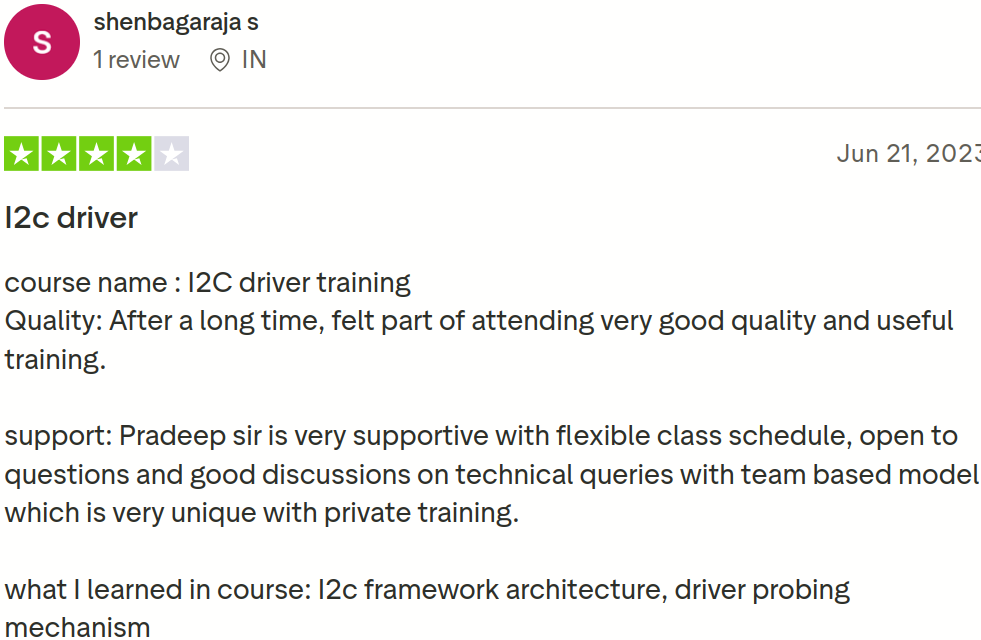
Task: Click the "course name : I2C driver training" line
Action: click(208, 283)
